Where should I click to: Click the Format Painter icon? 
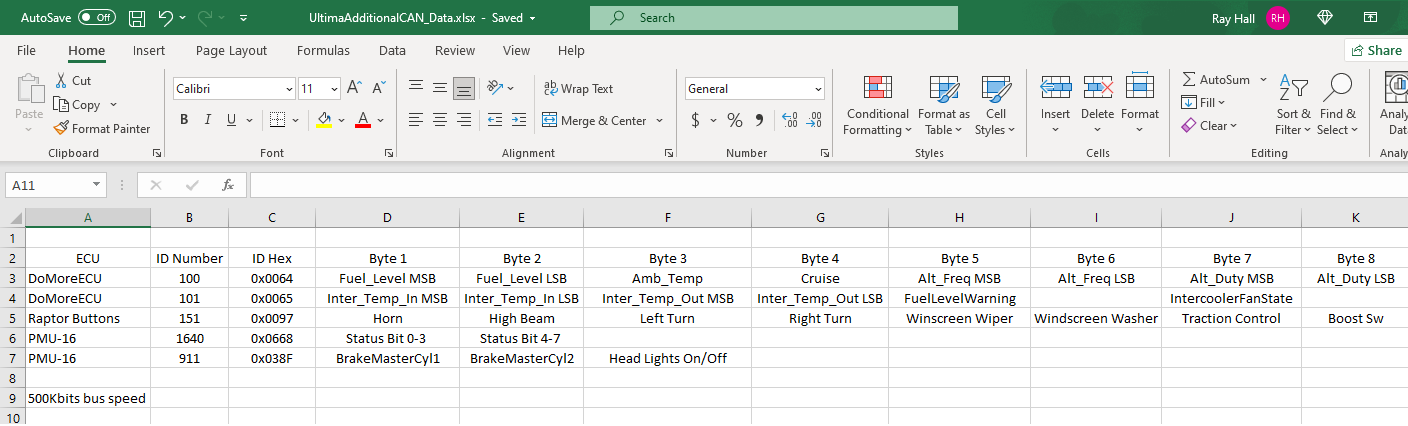click(x=61, y=128)
